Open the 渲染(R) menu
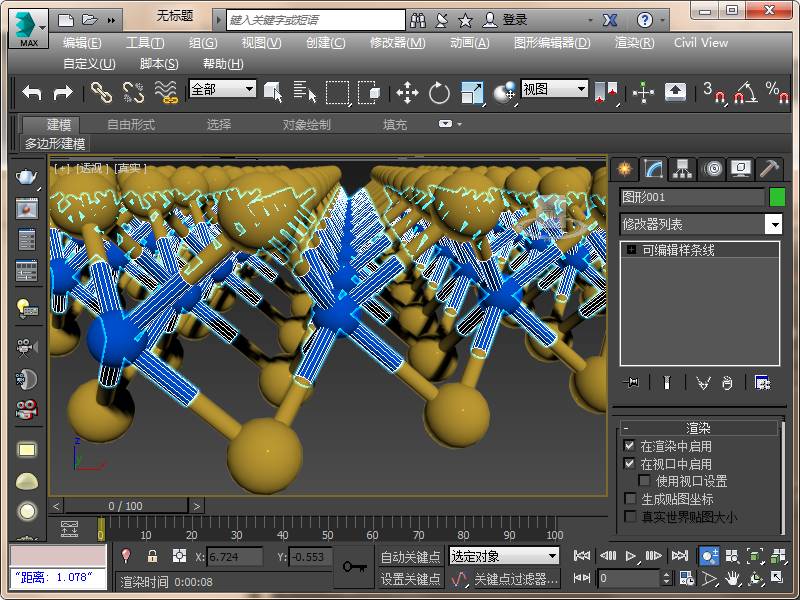 coord(634,43)
